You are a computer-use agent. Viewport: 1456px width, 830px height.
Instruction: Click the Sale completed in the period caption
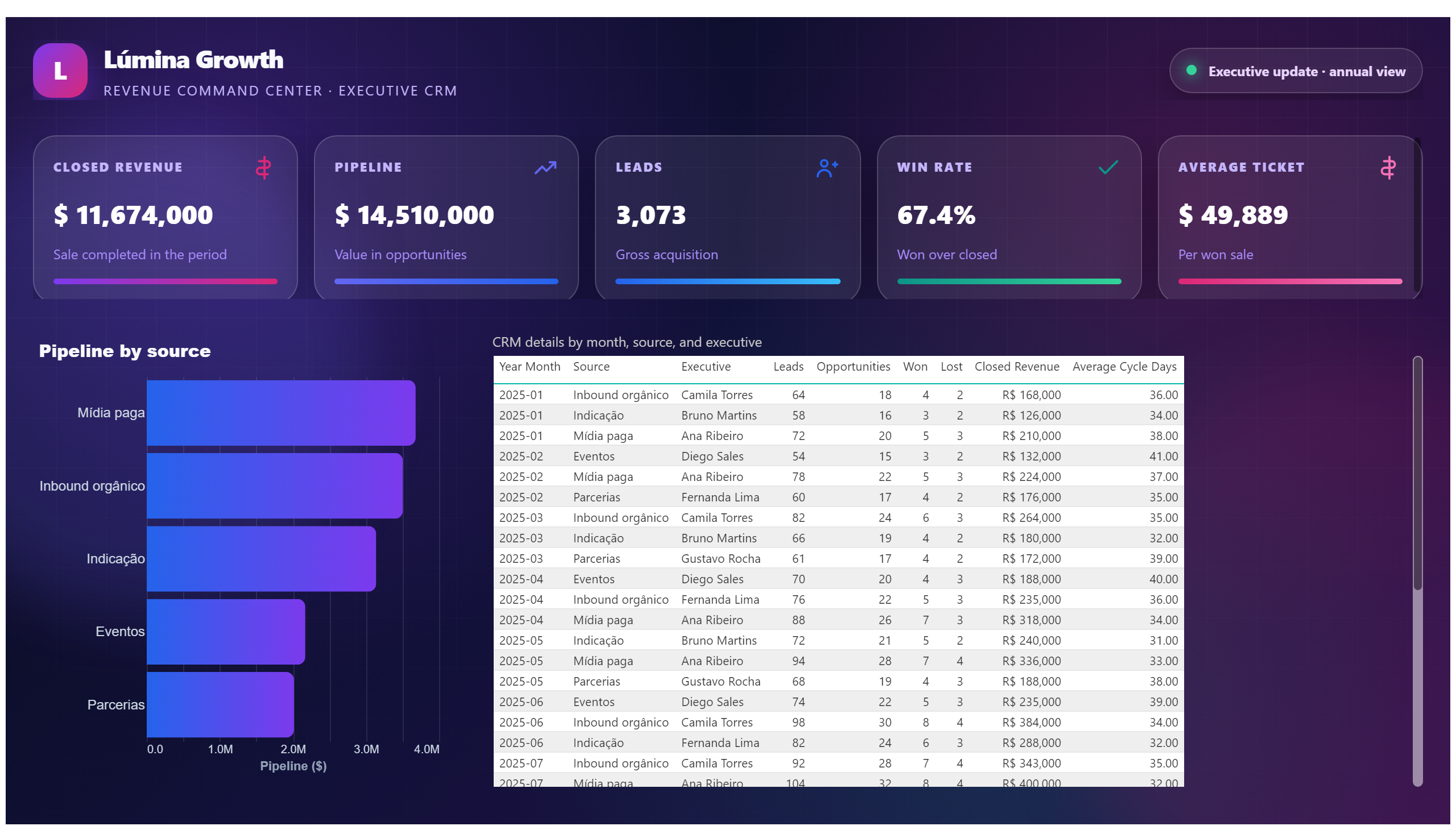click(x=140, y=254)
